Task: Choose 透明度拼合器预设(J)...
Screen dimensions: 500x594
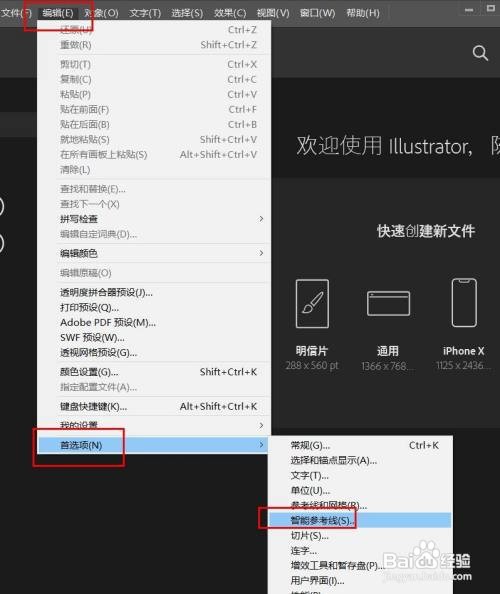Action: point(154,292)
